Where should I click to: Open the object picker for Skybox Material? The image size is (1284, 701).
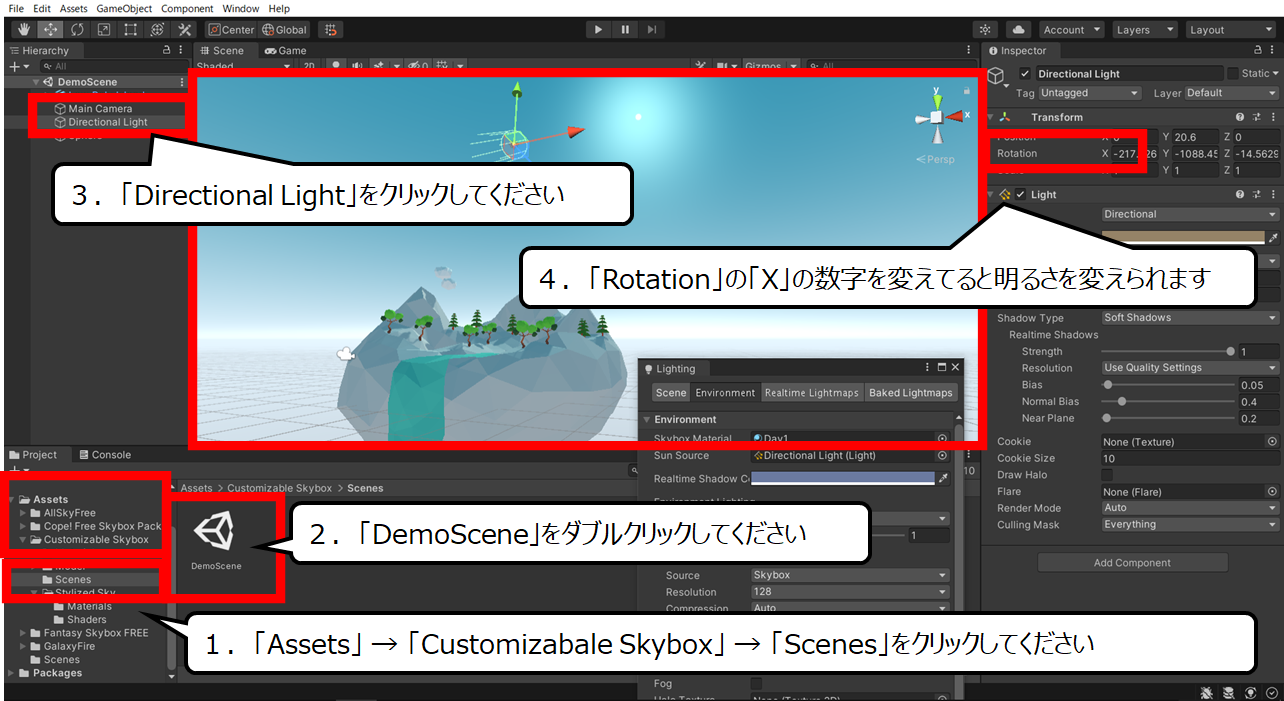coord(942,438)
